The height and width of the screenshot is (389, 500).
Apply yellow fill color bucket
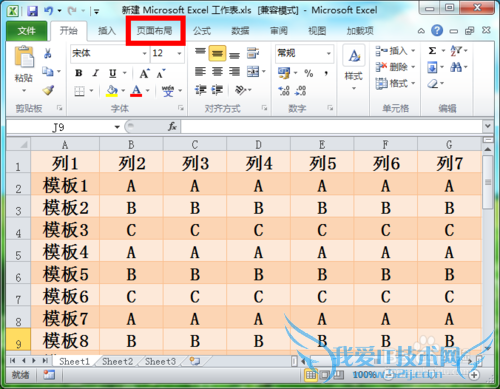pyautogui.click(x=112, y=91)
